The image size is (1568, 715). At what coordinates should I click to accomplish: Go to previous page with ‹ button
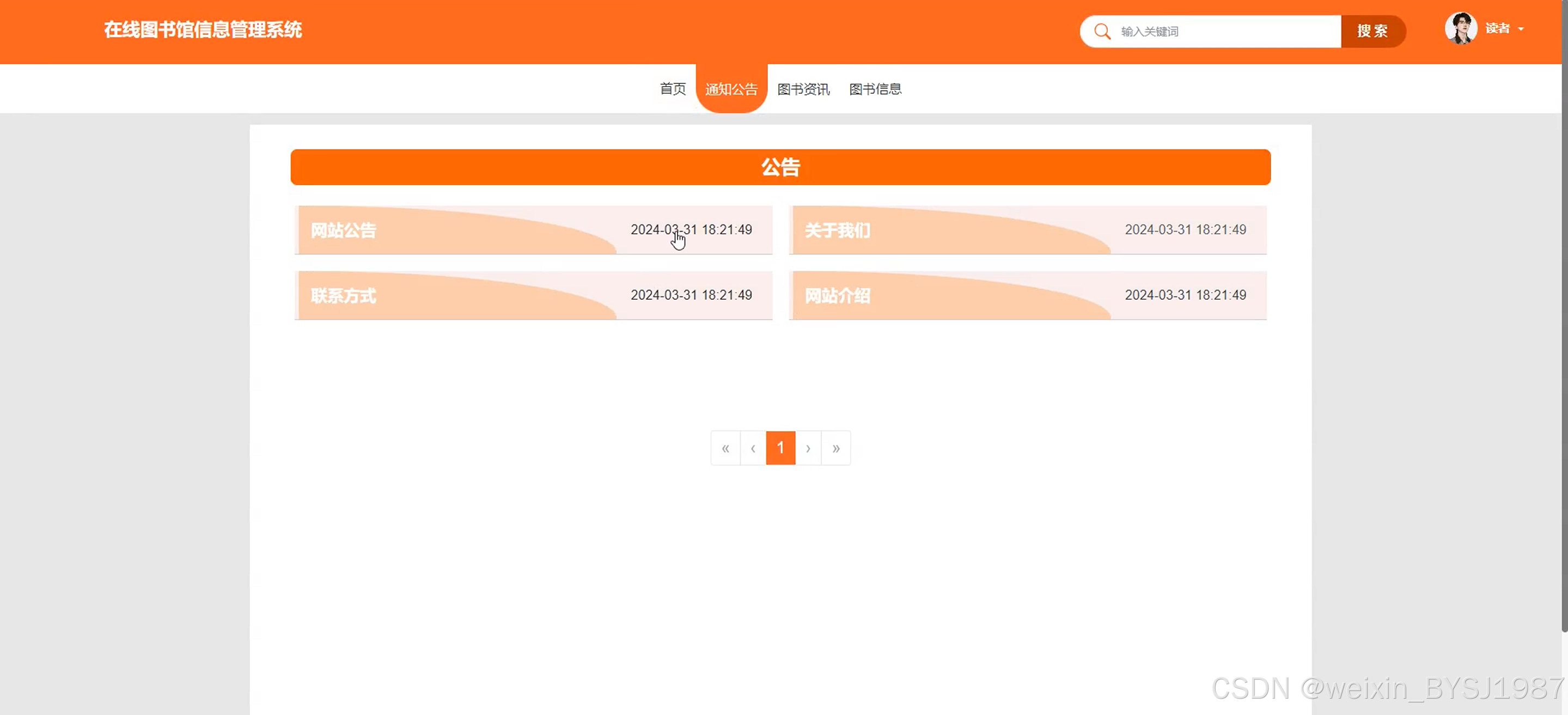tap(753, 449)
